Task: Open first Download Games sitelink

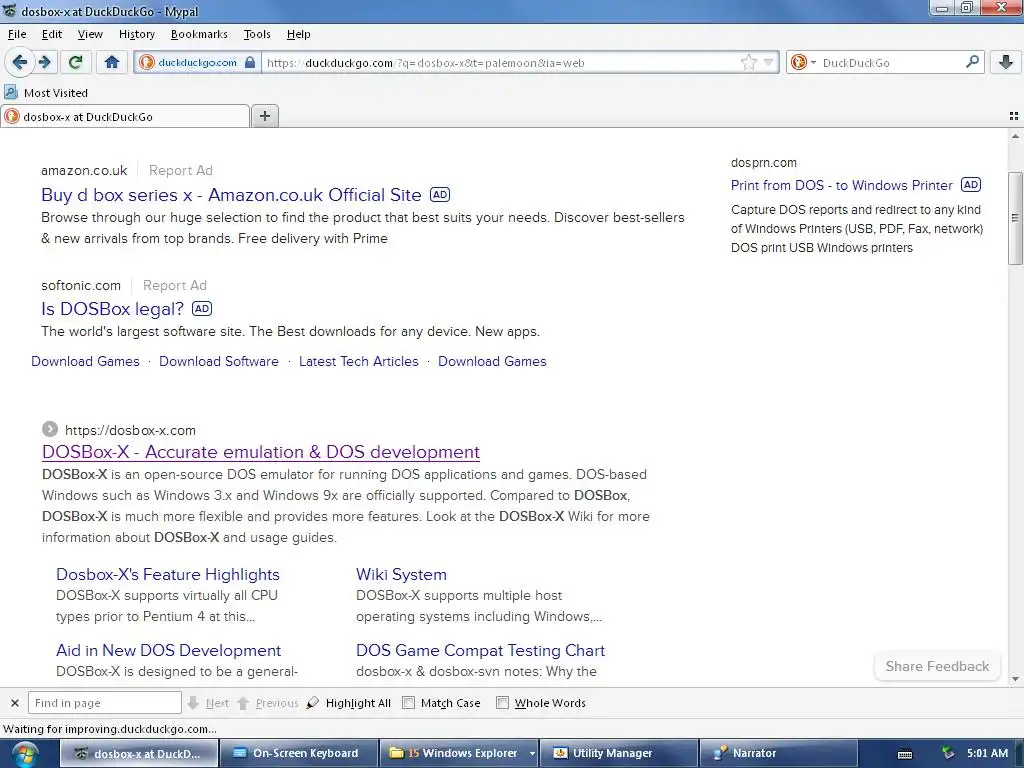Action: click(86, 361)
